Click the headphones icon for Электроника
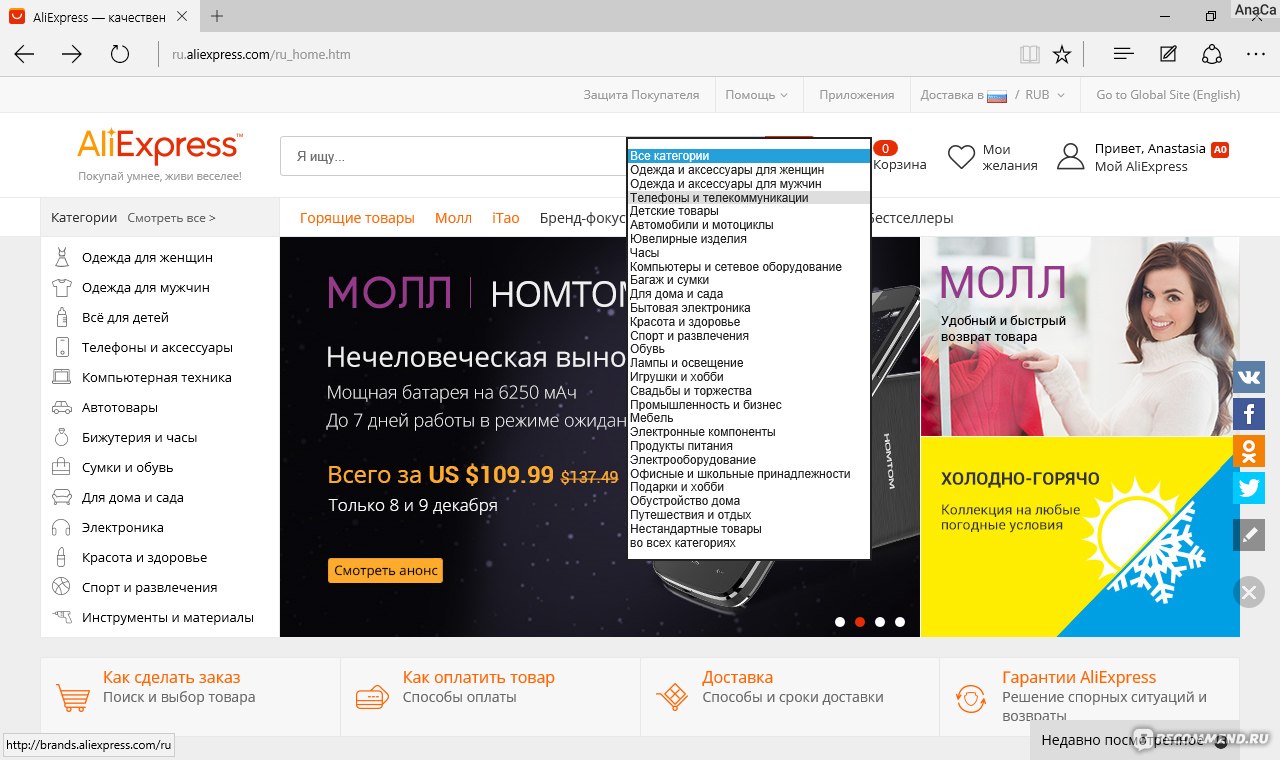1280x760 pixels. (x=62, y=527)
